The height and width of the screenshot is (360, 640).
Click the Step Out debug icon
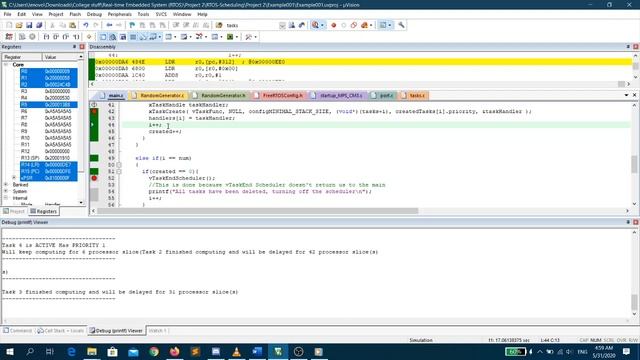66,37
